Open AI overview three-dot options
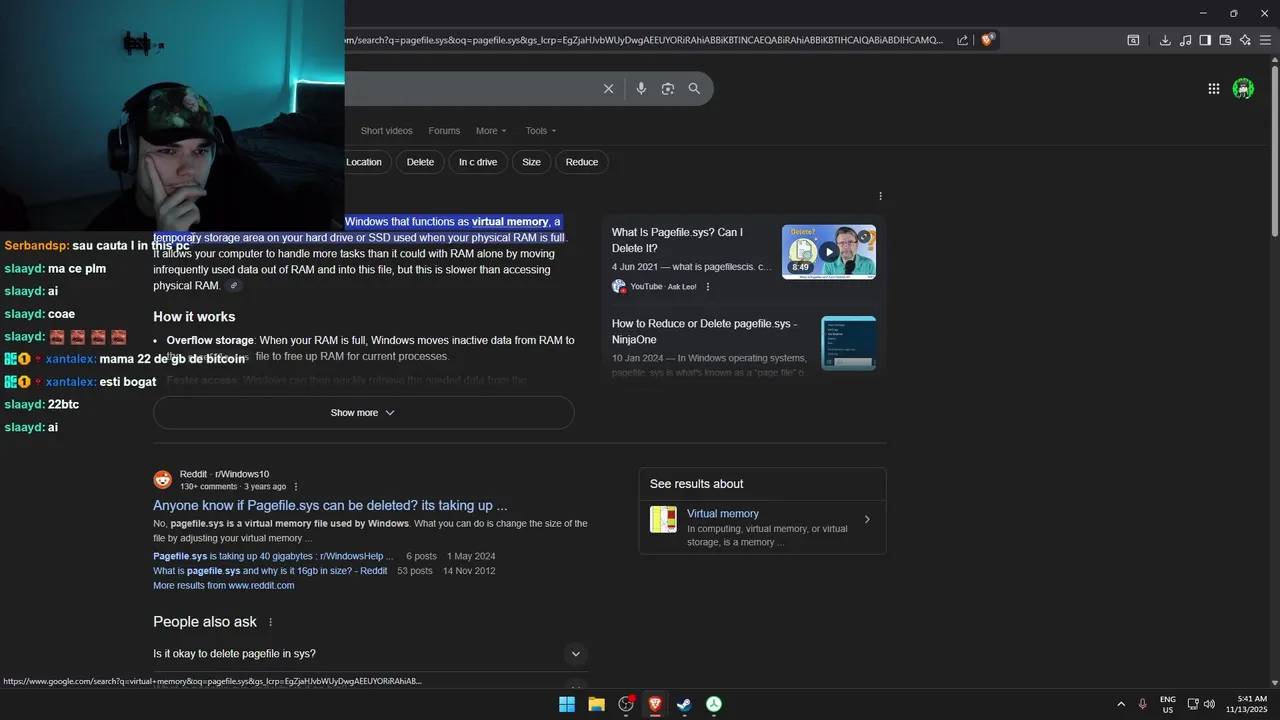 pyautogui.click(x=880, y=196)
